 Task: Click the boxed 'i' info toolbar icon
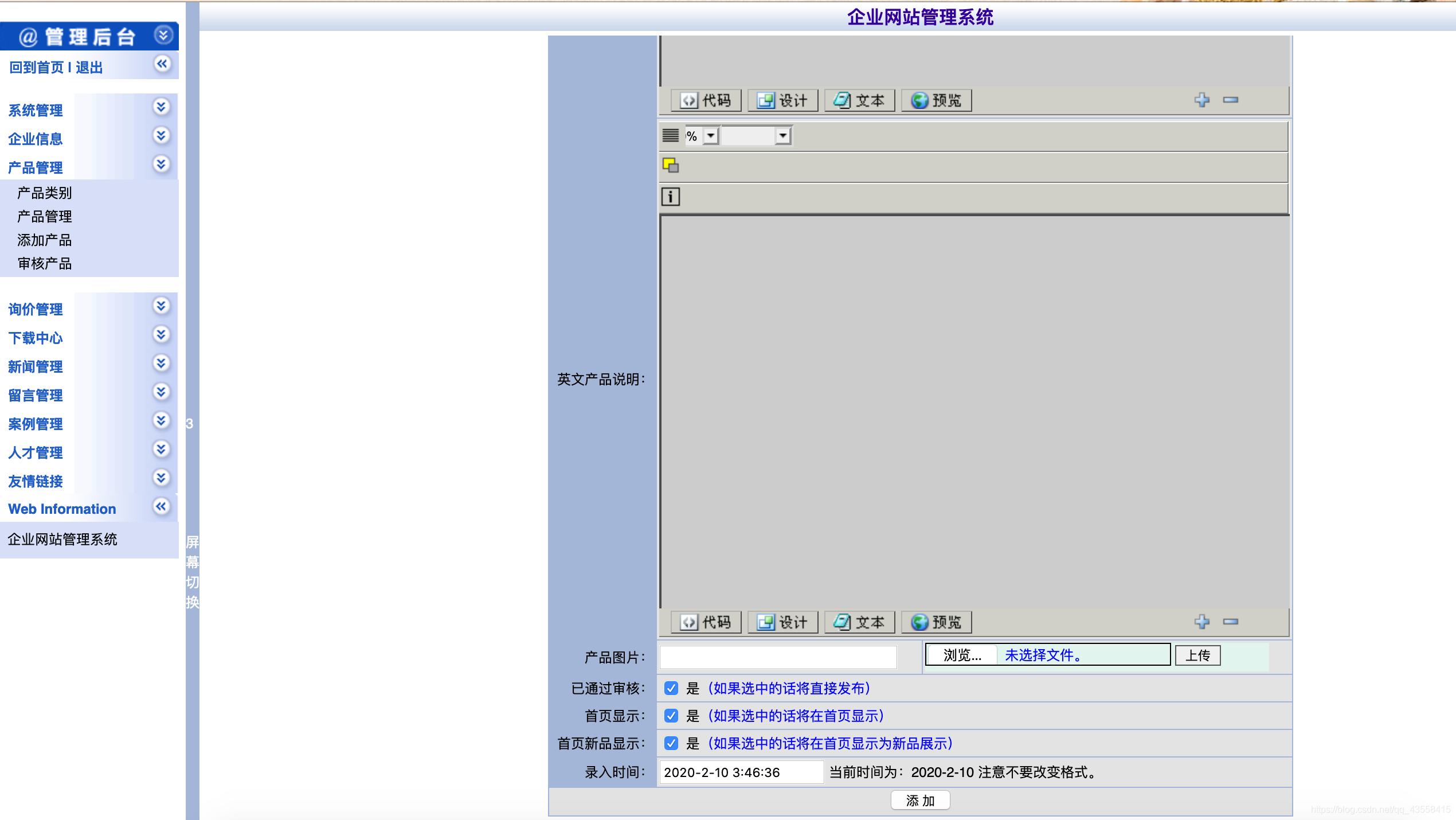tap(671, 197)
